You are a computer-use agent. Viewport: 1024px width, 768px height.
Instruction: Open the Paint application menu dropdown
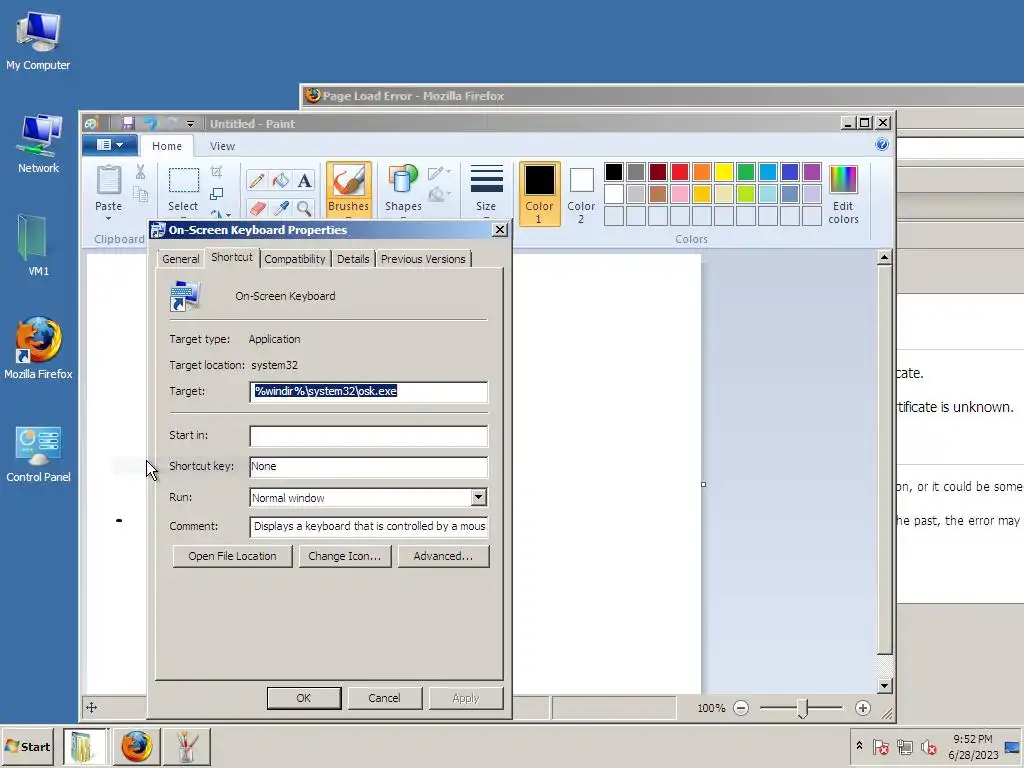[110, 145]
